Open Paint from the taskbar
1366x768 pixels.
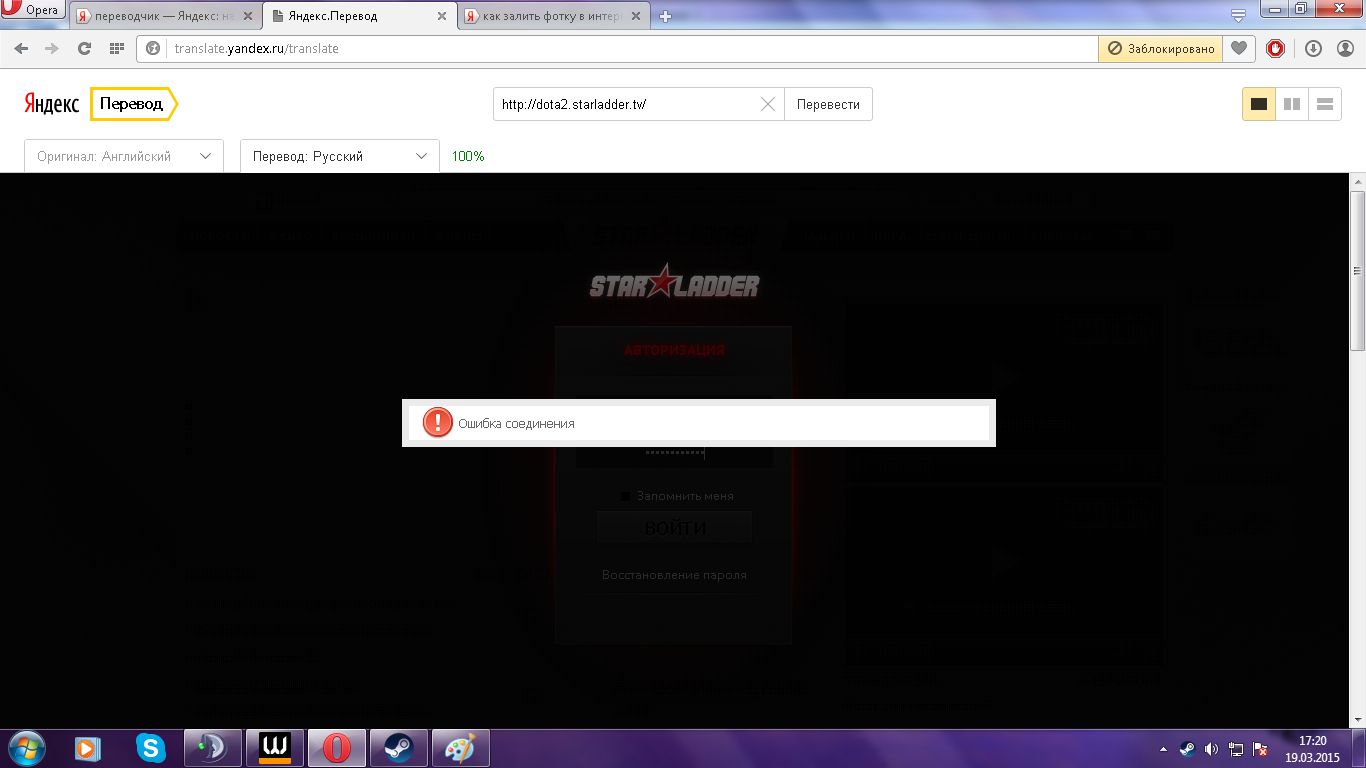(x=461, y=748)
